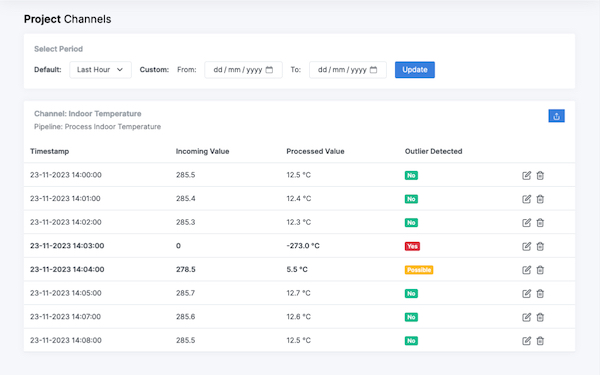The width and height of the screenshot is (600, 375).
Task: Click the red Yes outlier badge
Action: pyautogui.click(x=412, y=246)
